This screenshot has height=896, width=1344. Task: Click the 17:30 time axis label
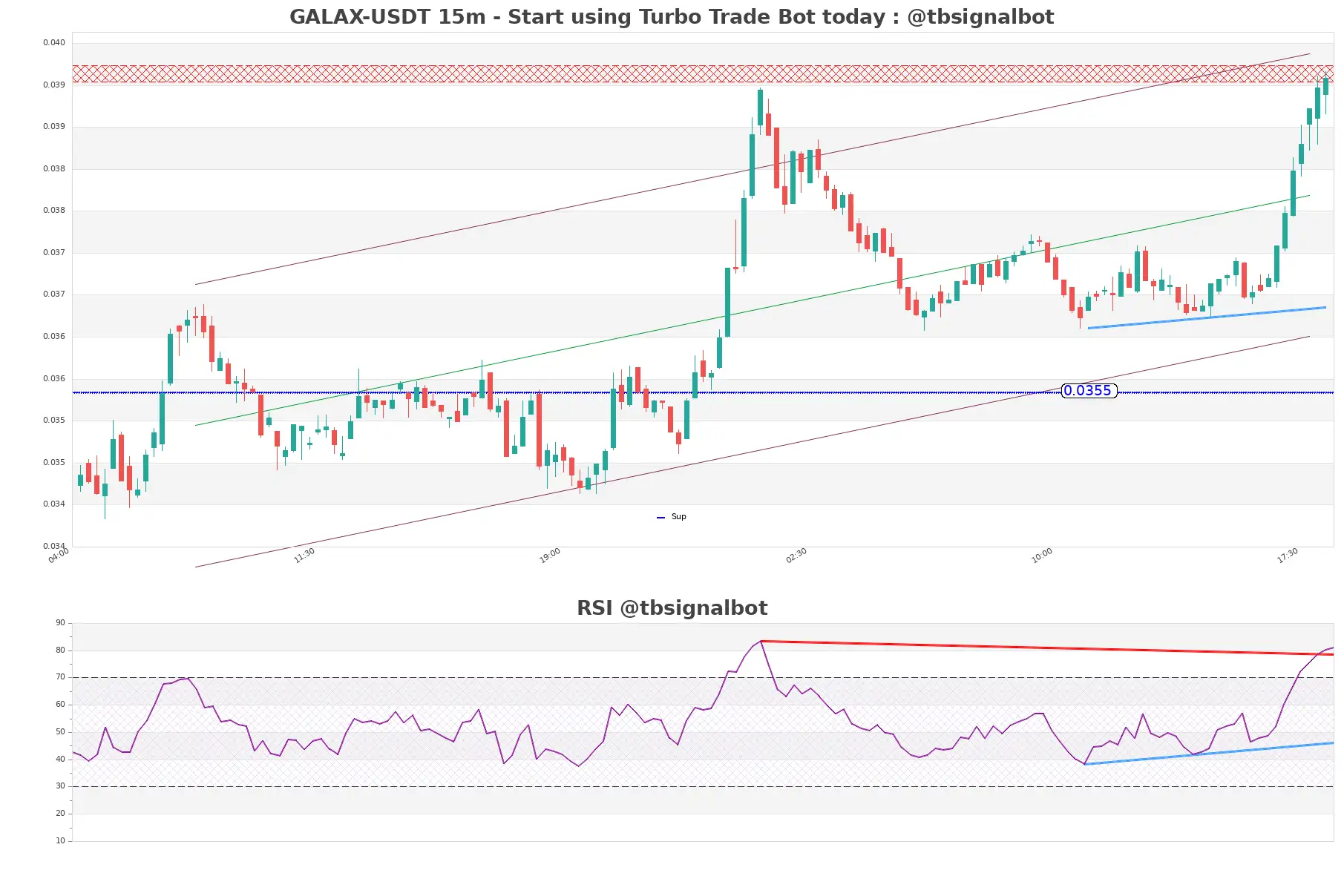click(x=1288, y=556)
